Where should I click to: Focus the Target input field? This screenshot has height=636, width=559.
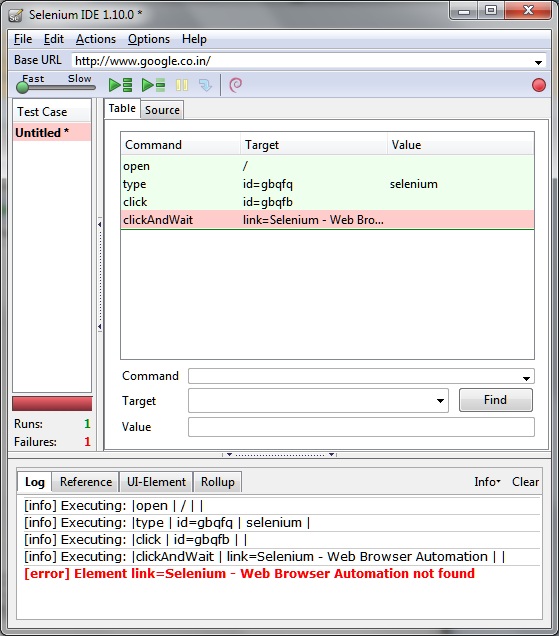tap(312, 401)
